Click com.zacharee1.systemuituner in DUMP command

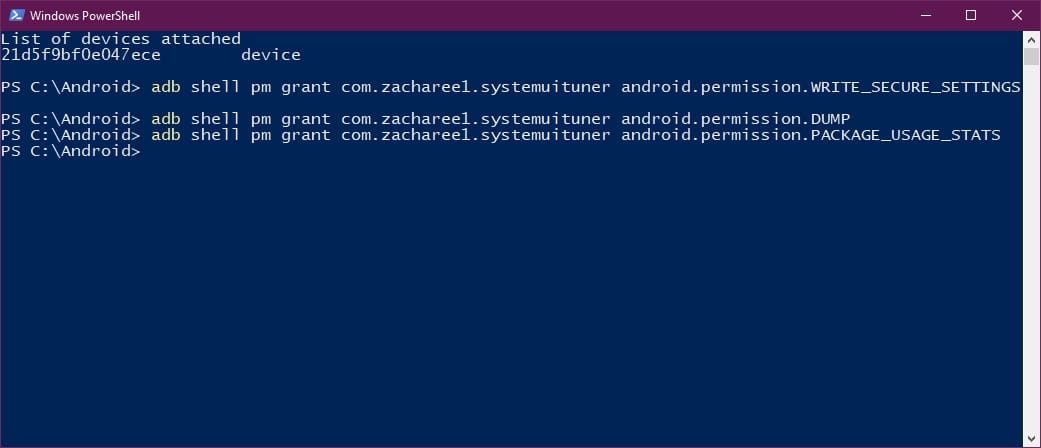pyautogui.click(x=475, y=119)
